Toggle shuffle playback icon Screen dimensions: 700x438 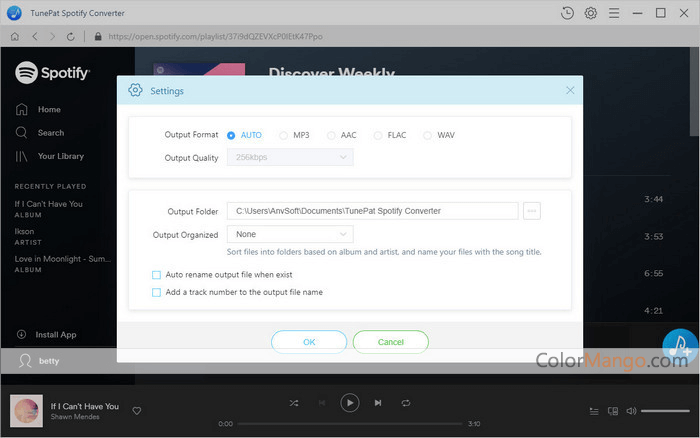(293, 402)
